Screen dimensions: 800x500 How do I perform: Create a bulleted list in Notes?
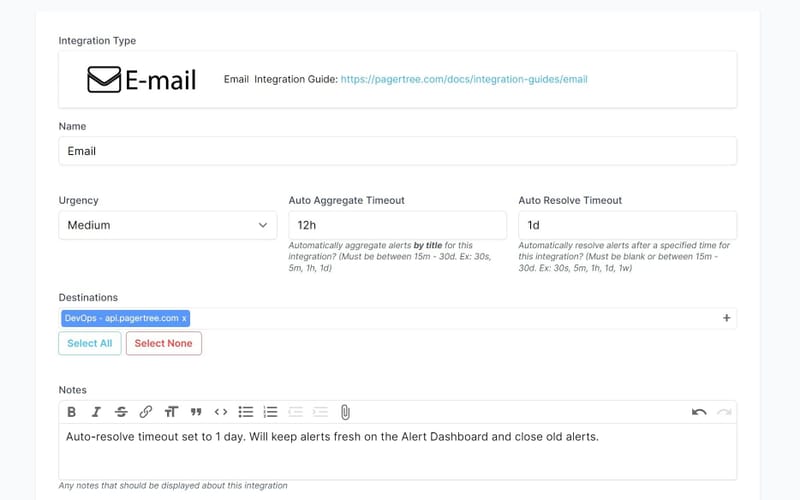click(246, 412)
